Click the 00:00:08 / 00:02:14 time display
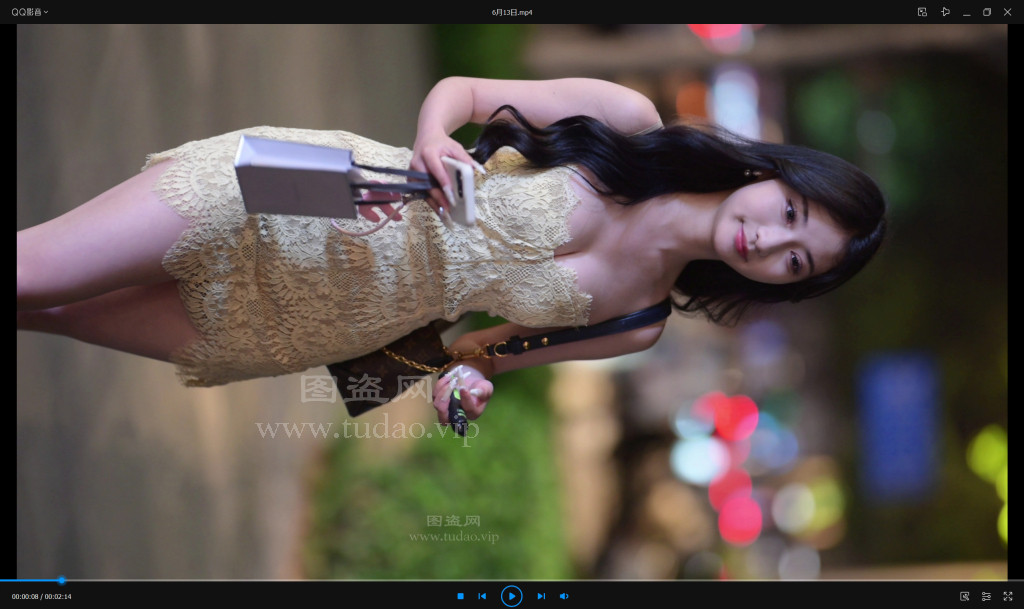The height and width of the screenshot is (609, 1024). pyautogui.click(x=41, y=597)
